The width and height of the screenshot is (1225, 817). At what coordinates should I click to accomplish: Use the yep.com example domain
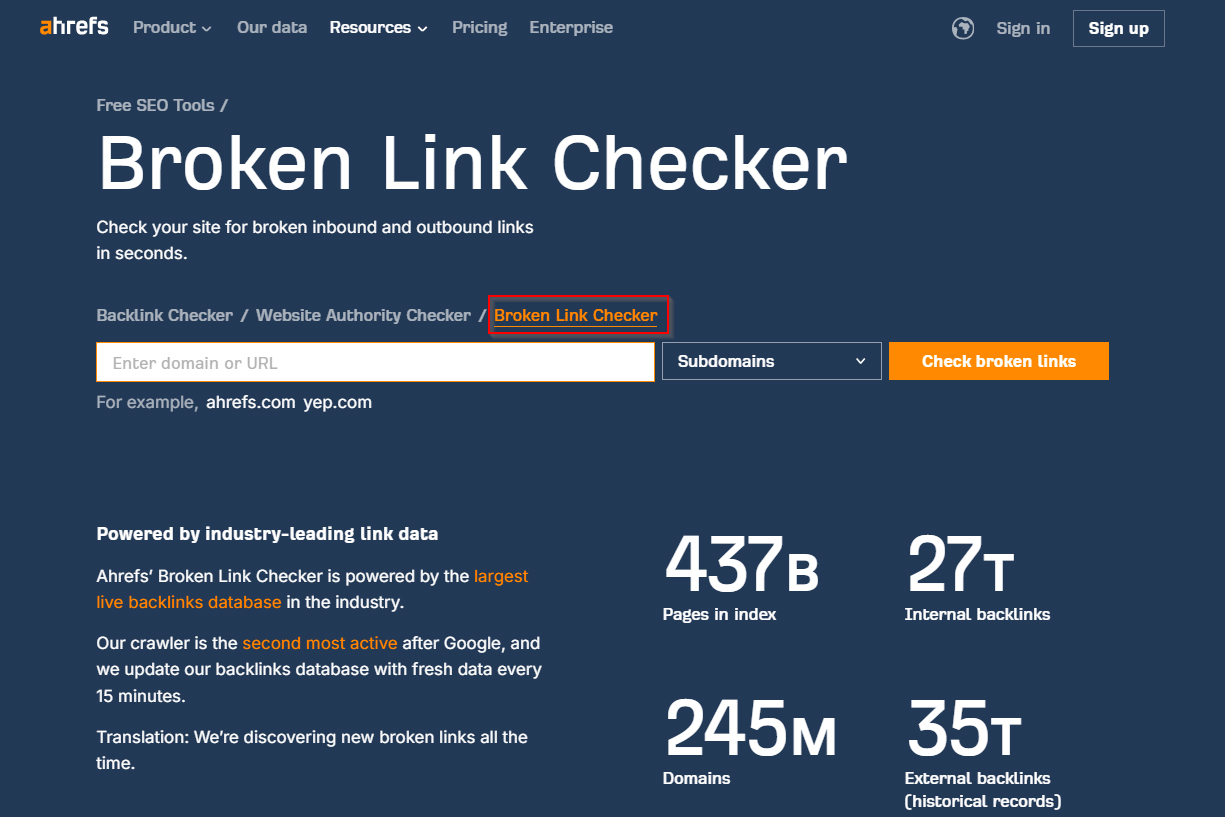(x=338, y=402)
